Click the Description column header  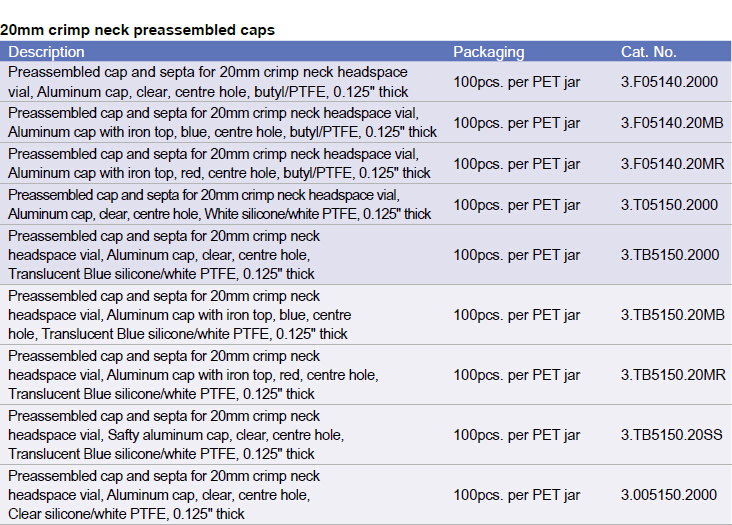click(x=47, y=52)
